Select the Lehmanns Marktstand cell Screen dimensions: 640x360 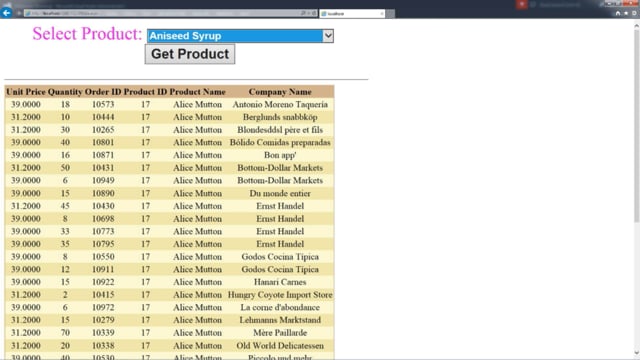click(280, 320)
